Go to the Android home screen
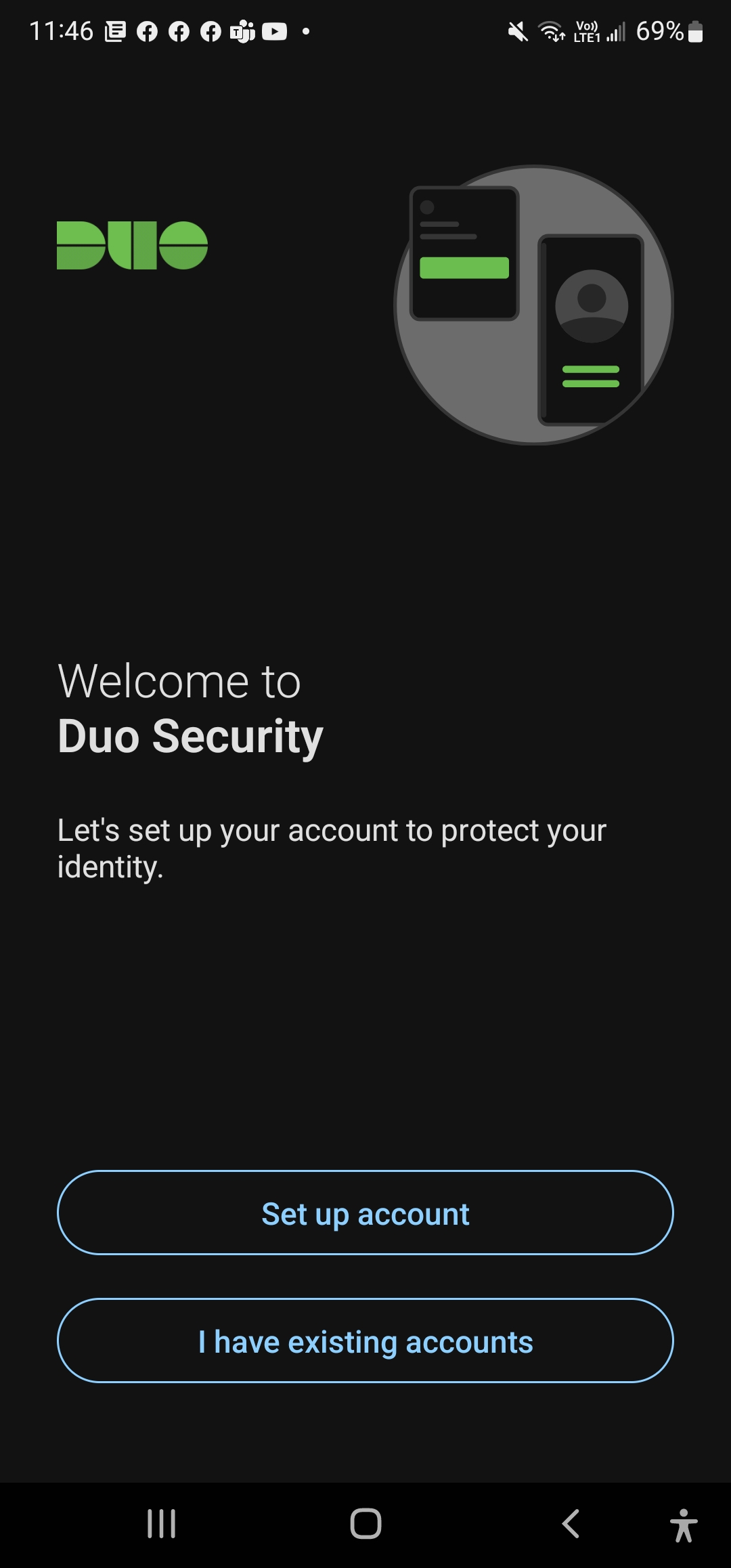 (x=365, y=1524)
